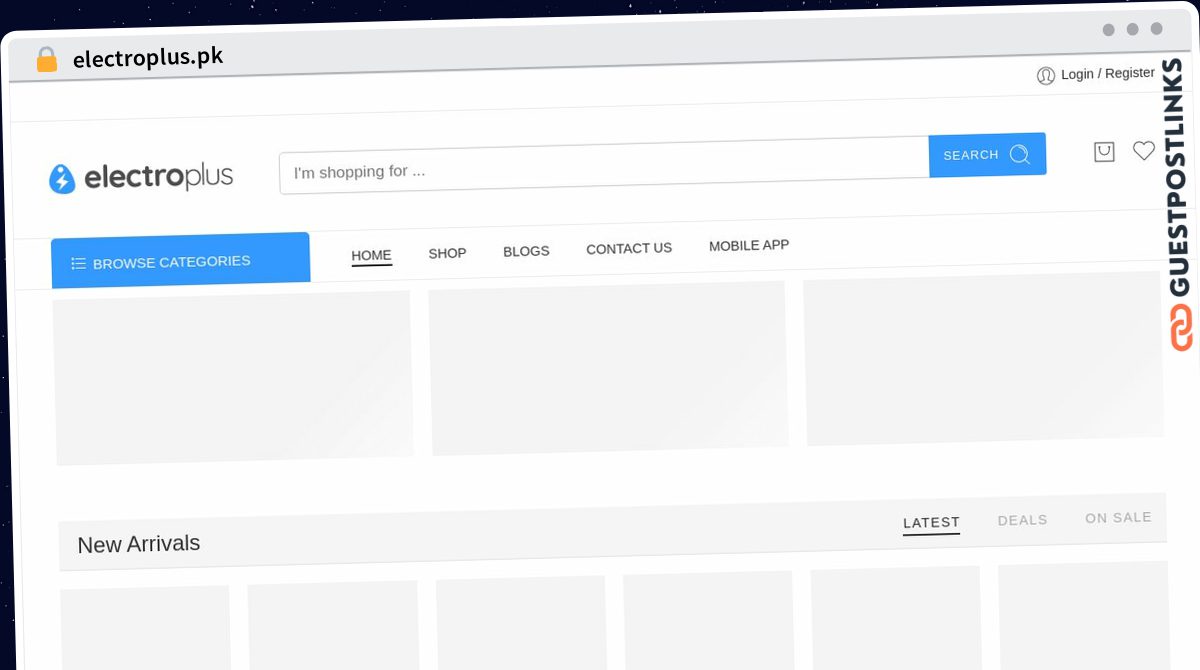Open the Blogs page
This screenshot has height=670, width=1200.
point(526,251)
